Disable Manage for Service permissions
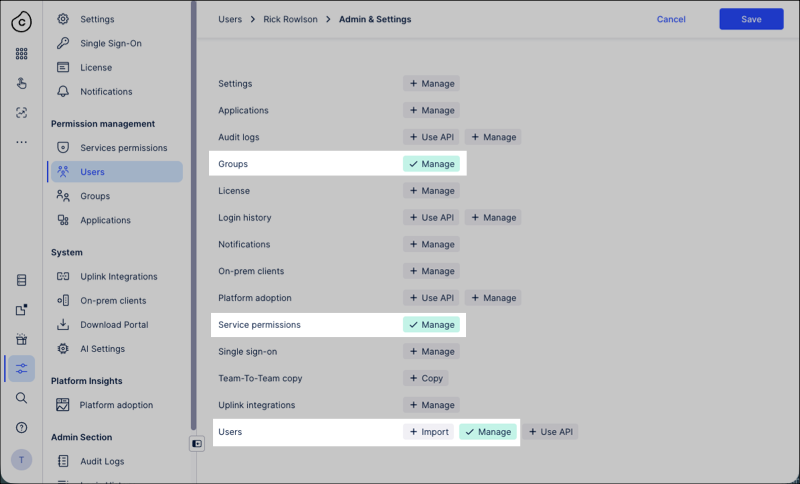This screenshot has height=484, width=800. click(x=431, y=325)
